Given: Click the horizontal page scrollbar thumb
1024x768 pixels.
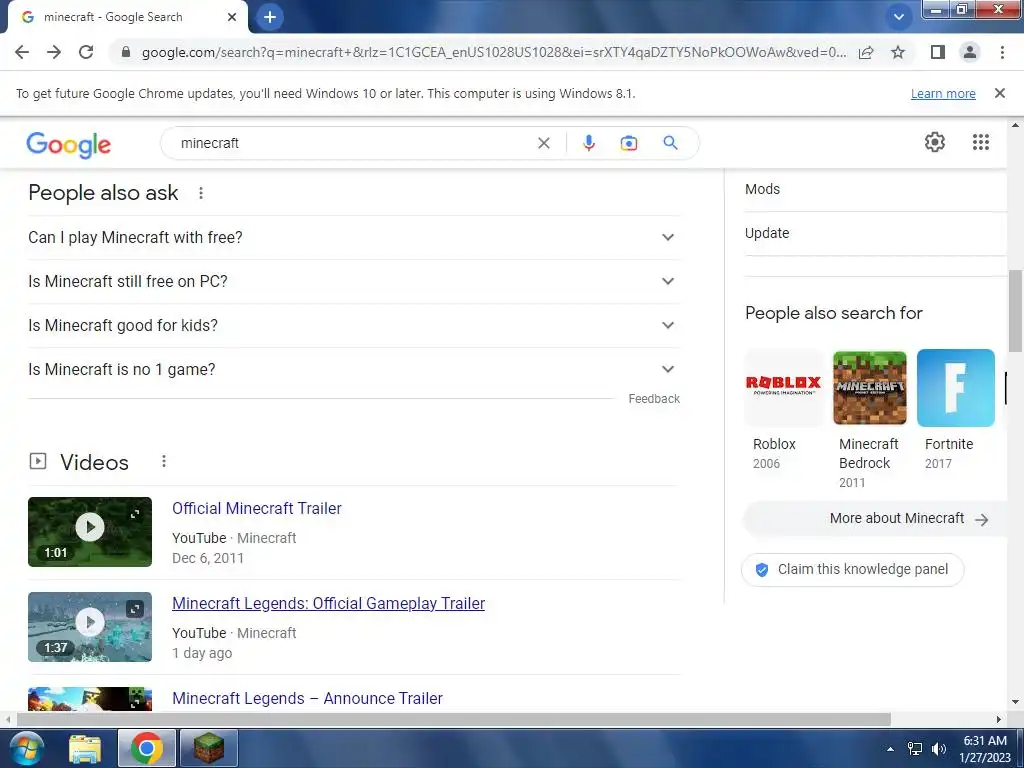Looking at the screenshot, I should 453,719.
